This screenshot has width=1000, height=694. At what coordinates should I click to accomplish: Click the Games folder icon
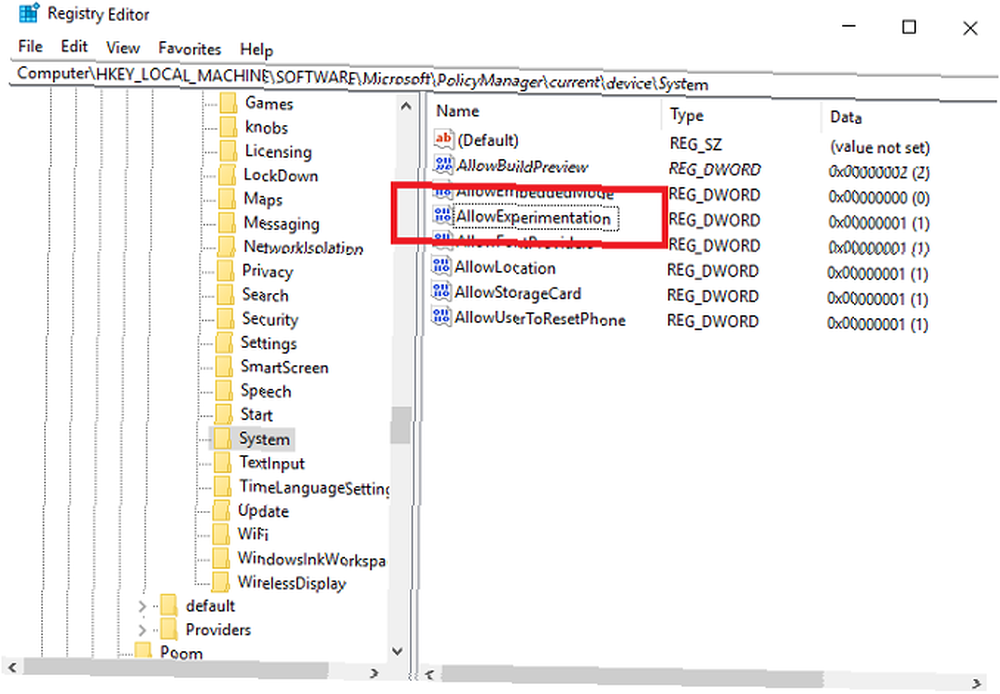point(228,103)
